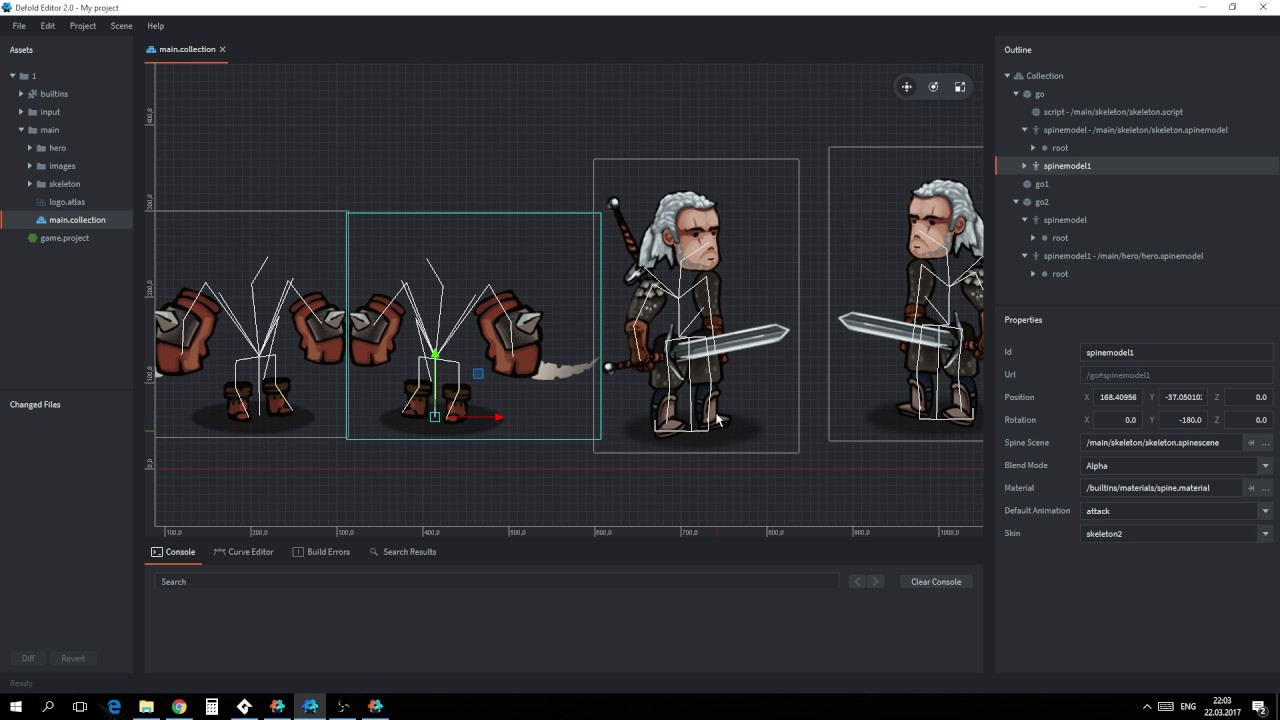Click the Diff button
The width and height of the screenshot is (1280, 720).
pos(28,659)
